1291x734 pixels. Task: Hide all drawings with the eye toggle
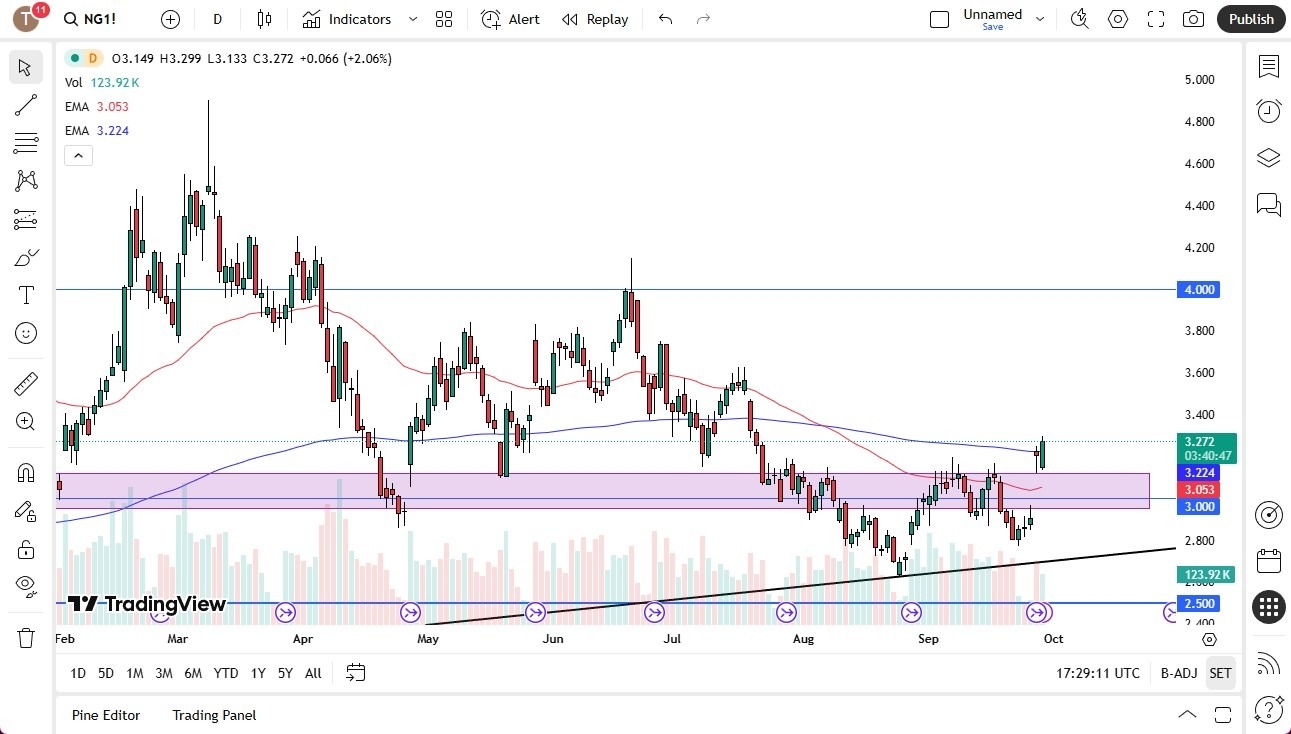click(26, 585)
